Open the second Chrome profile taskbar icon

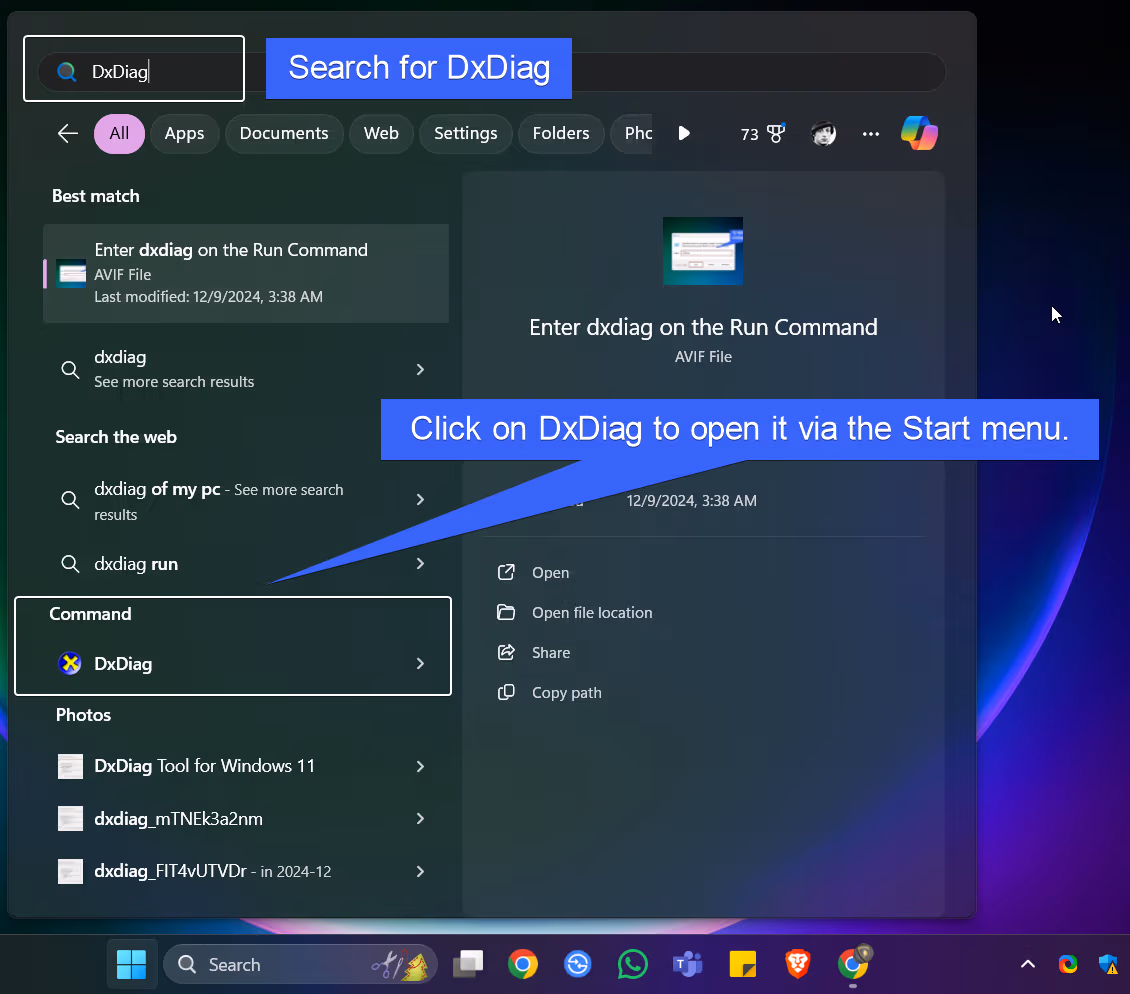(853, 963)
